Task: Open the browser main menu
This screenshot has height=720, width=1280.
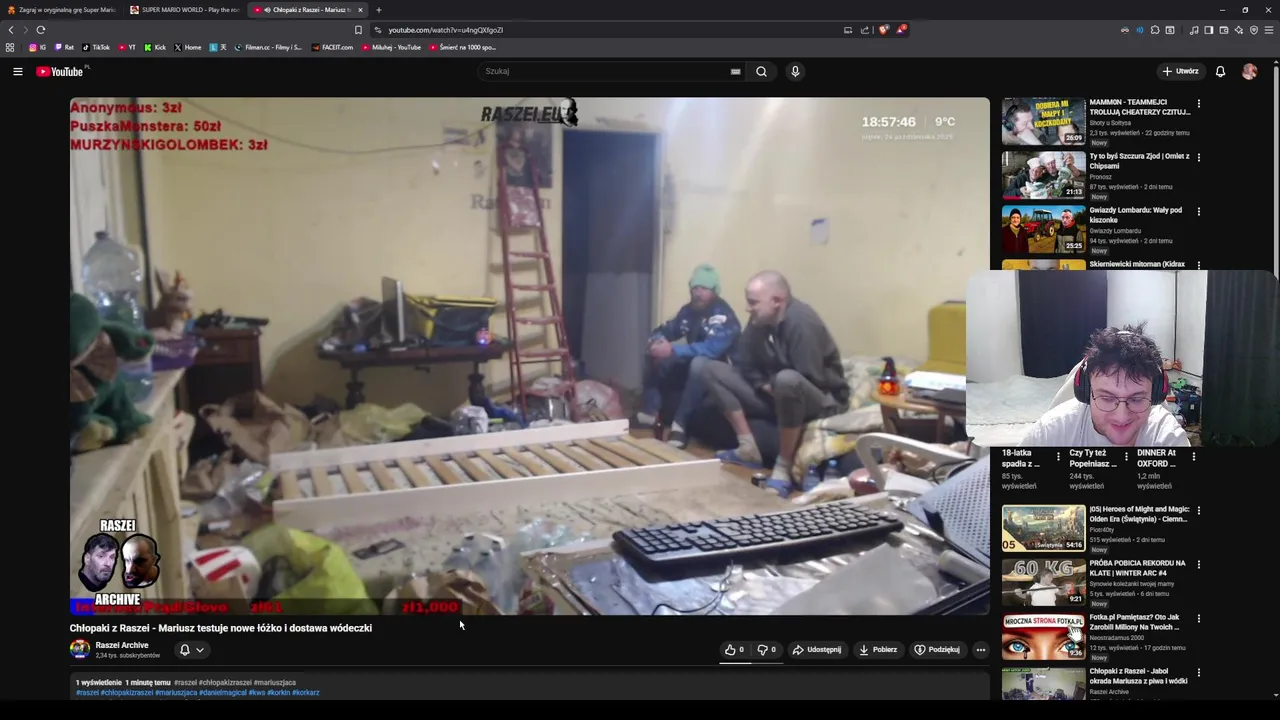Action: click(1269, 30)
